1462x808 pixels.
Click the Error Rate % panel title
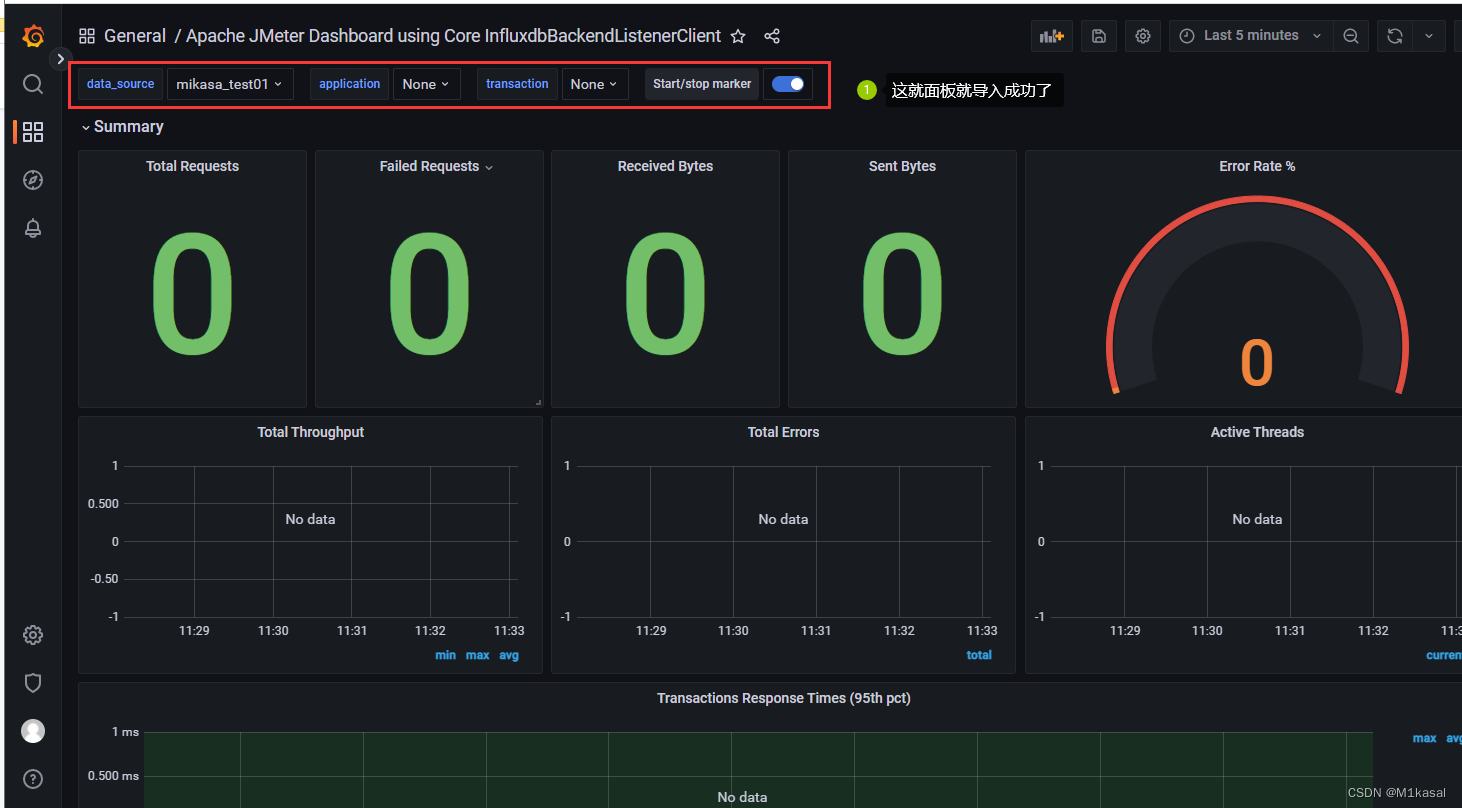[x=1257, y=166]
